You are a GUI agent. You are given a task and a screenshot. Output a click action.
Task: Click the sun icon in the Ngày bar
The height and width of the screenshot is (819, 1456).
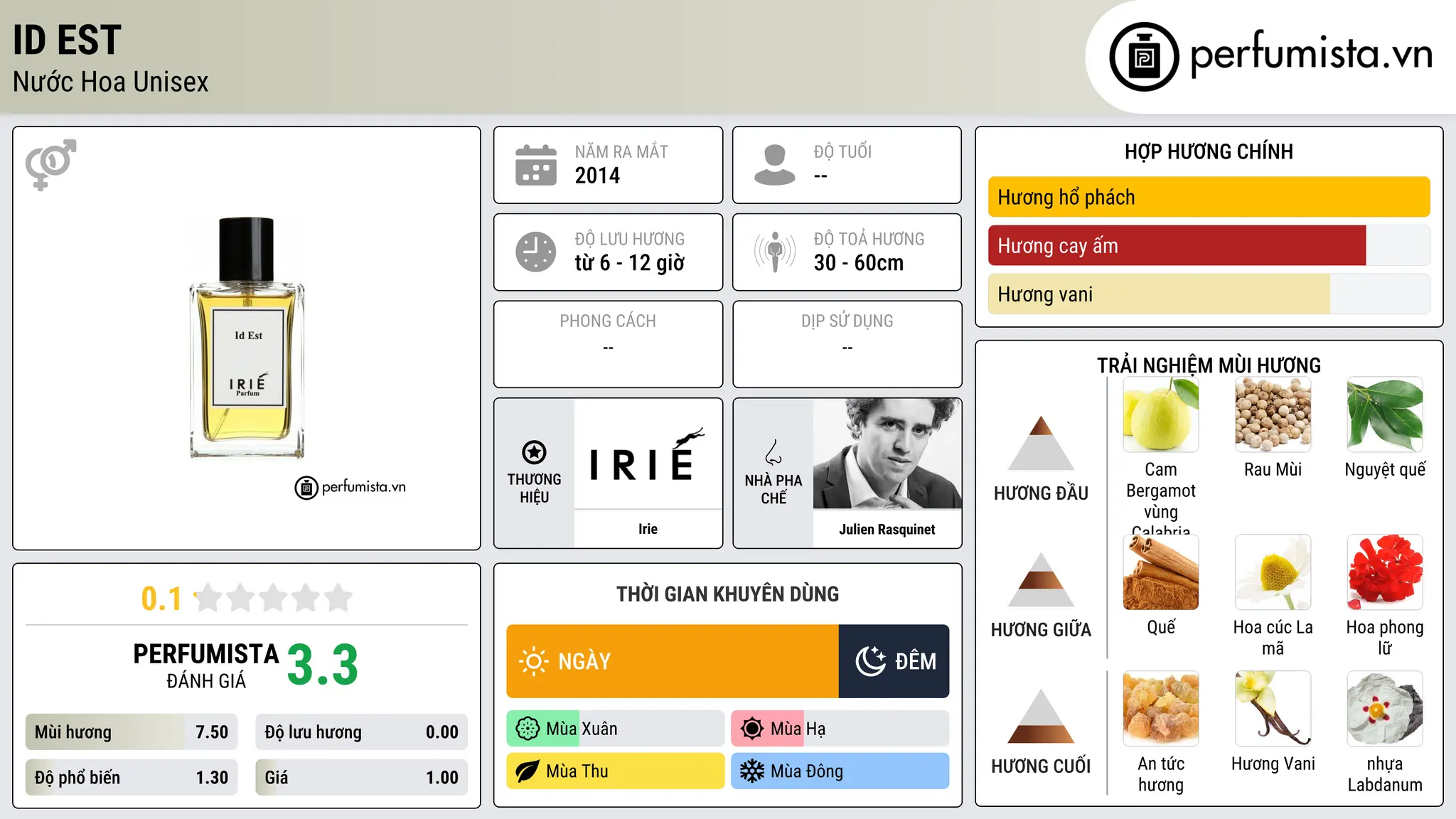click(x=533, y=661)
